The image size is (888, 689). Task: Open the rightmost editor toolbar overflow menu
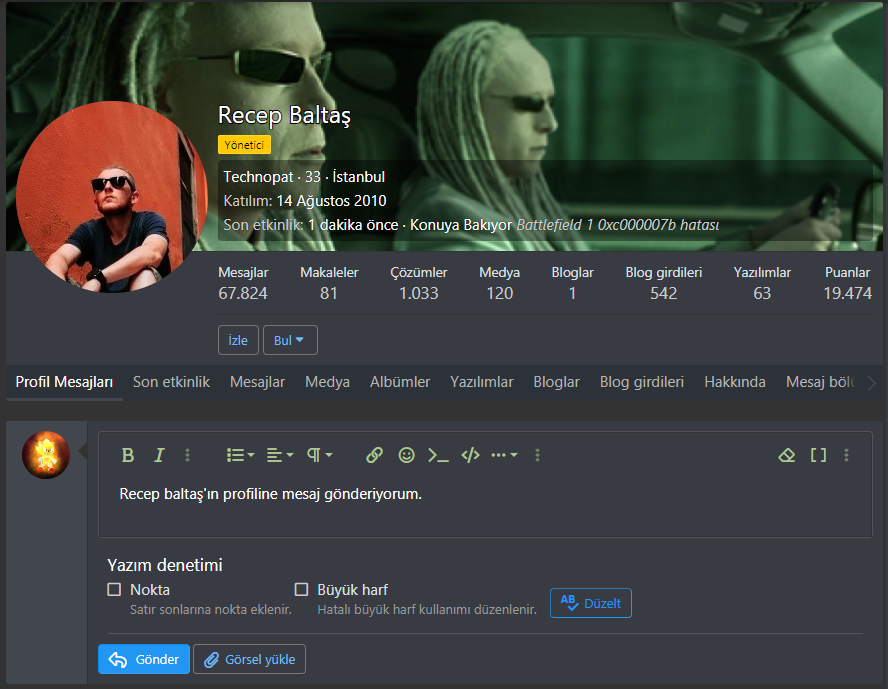pos(847,455)
